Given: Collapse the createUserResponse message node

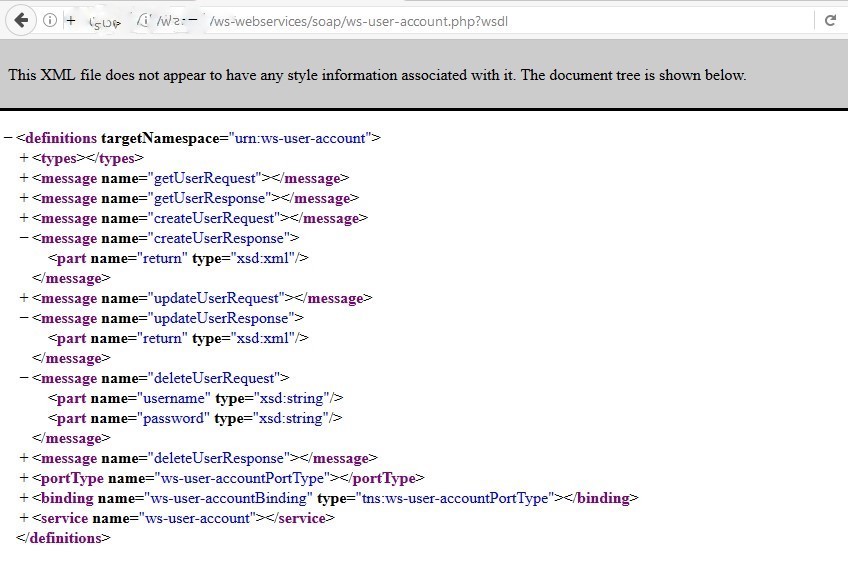Looking at the screenshot, I should (x=24, y=239).
